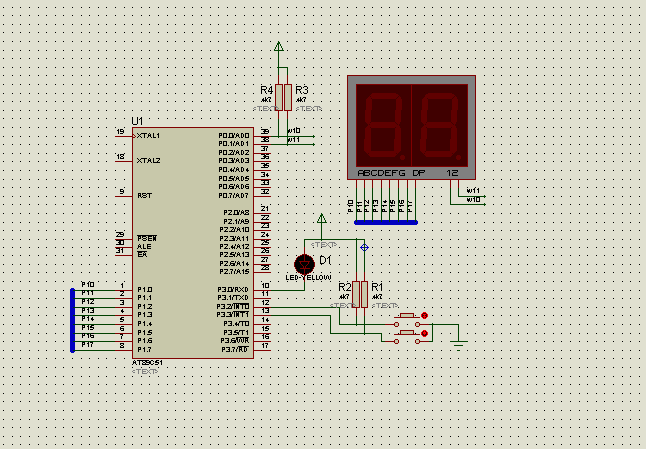Click pin number 9 stub at RST
This screenshot has width=646, height=449.
pyautogui.click(x=123, y=194)
